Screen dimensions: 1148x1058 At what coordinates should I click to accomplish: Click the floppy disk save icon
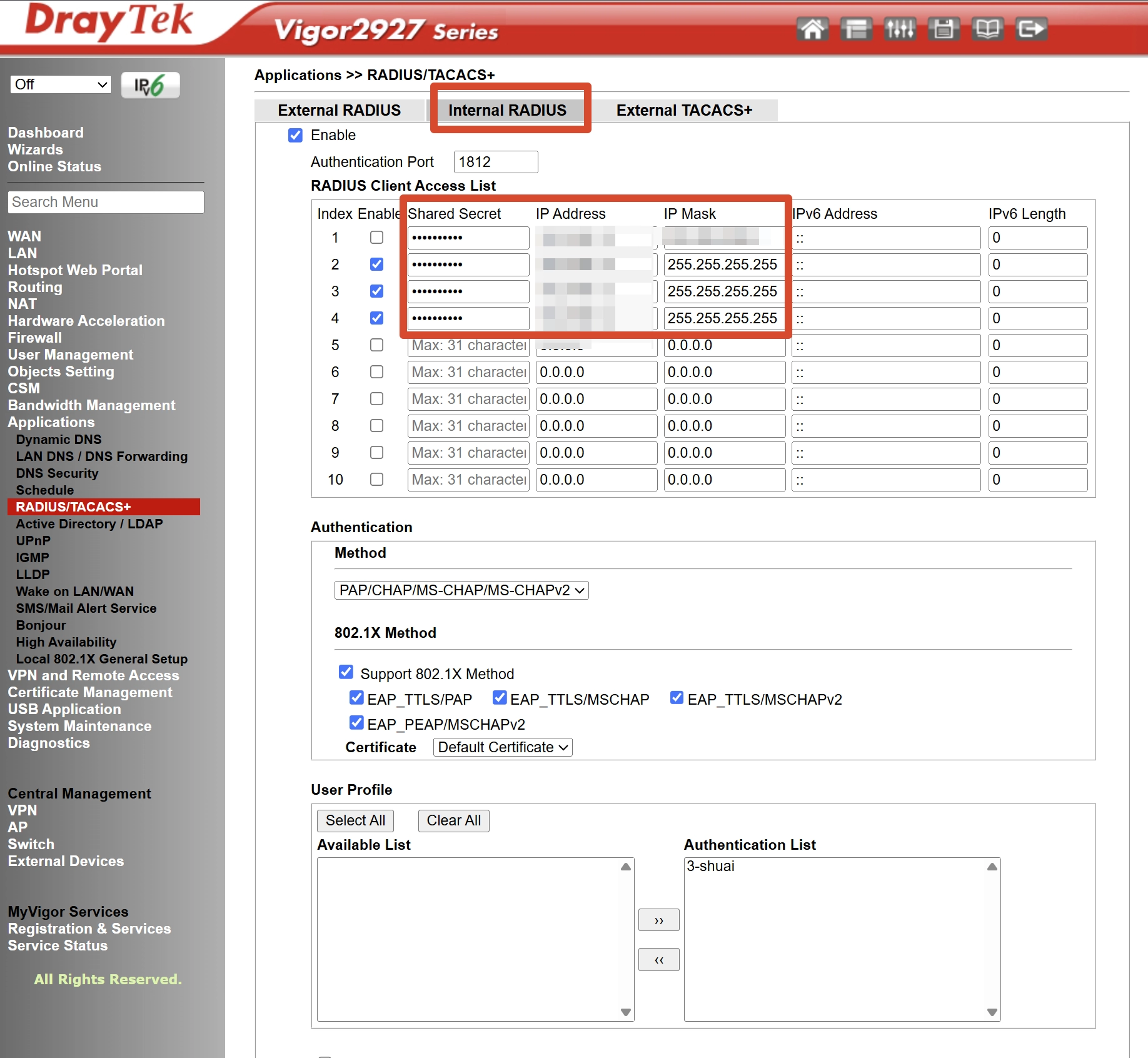944,29
